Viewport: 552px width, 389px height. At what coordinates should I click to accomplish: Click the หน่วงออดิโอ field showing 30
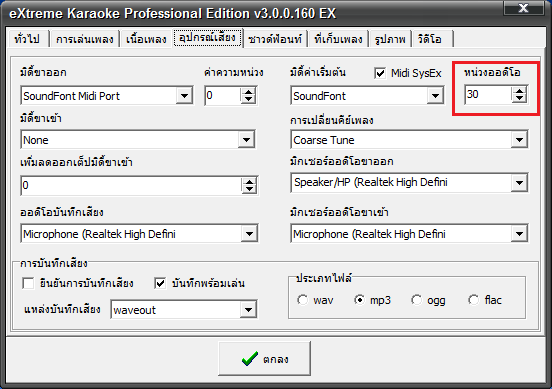(x=488, y=94)
